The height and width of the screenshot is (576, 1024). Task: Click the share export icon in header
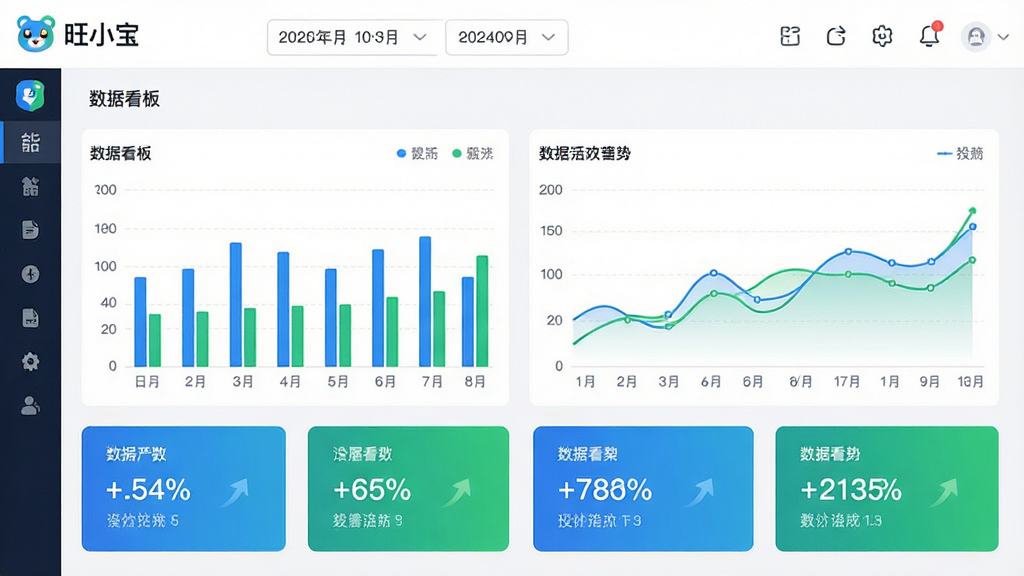pos(836,36)
